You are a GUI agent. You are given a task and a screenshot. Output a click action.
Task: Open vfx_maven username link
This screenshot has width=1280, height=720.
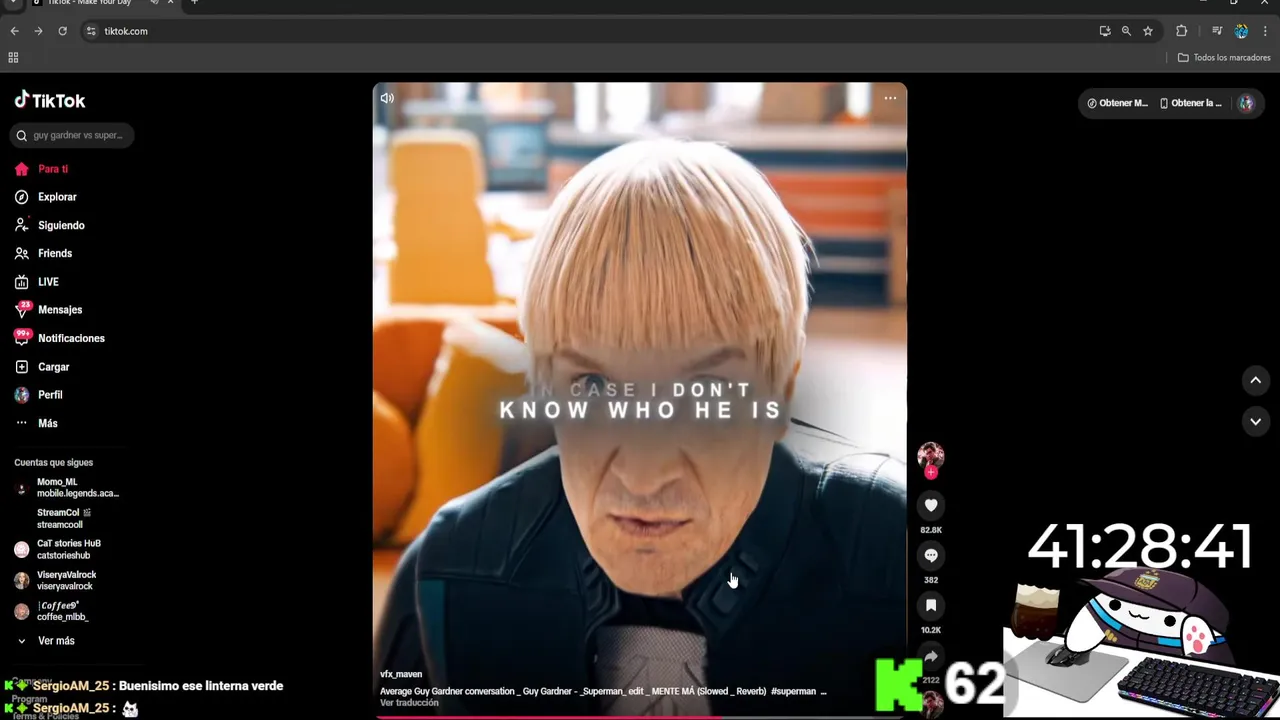coord(401,674)
